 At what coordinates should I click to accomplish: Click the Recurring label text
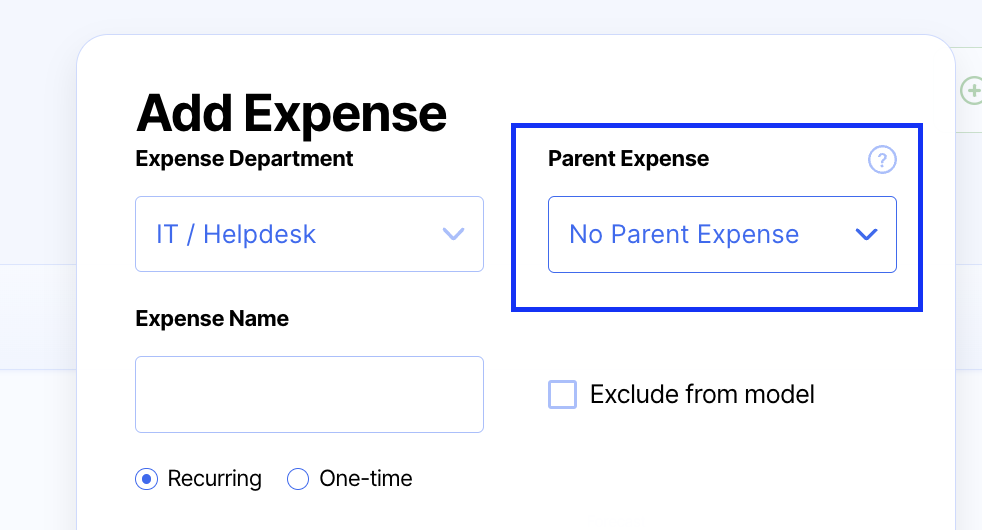tap(214, 479)
